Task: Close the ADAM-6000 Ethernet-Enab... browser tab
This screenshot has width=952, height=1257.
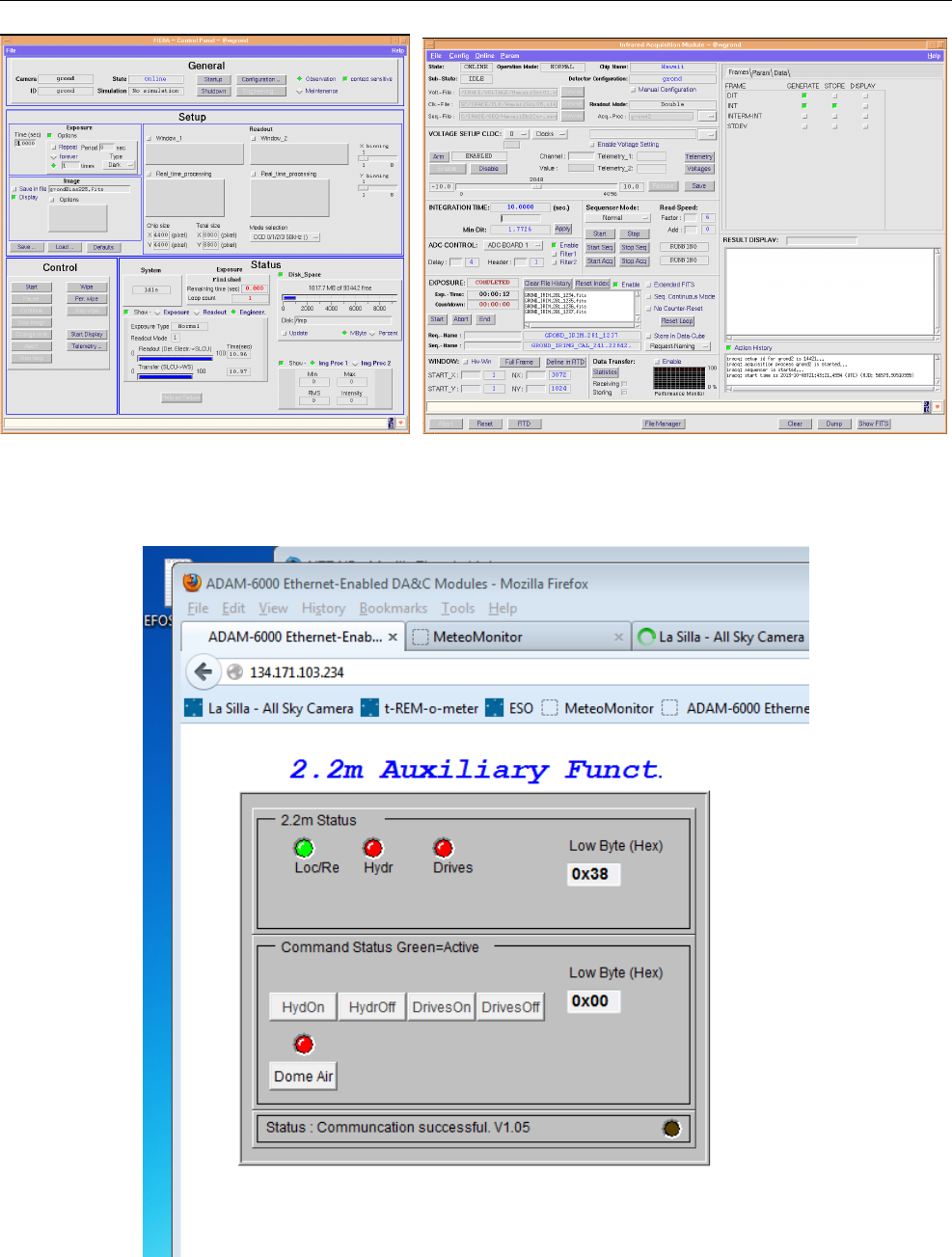Action: pyautogui.click(x=393, y=638)
